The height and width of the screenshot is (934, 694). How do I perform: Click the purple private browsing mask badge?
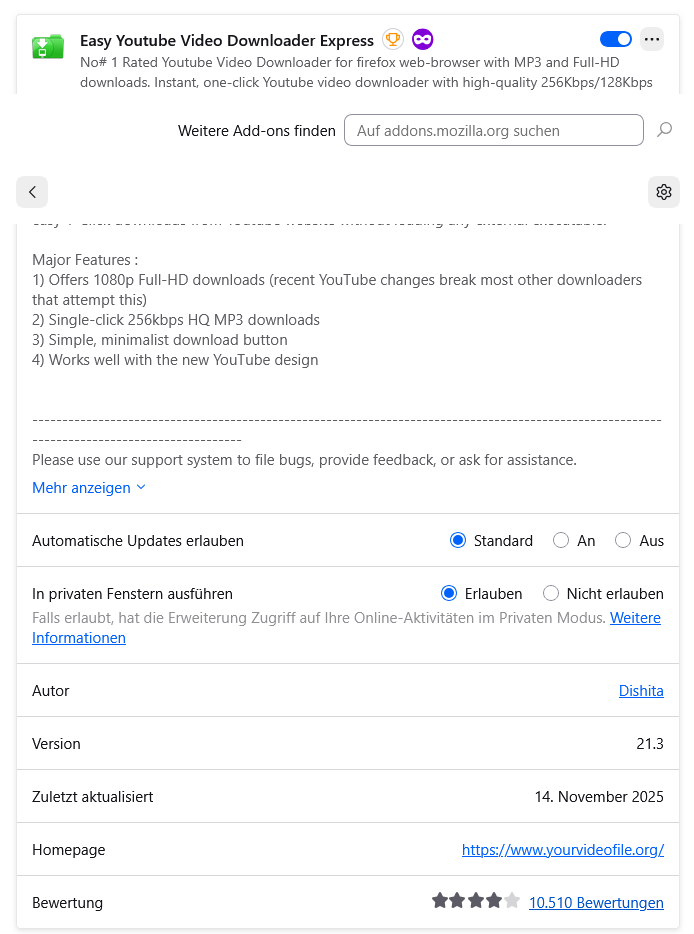click(423, 40)
